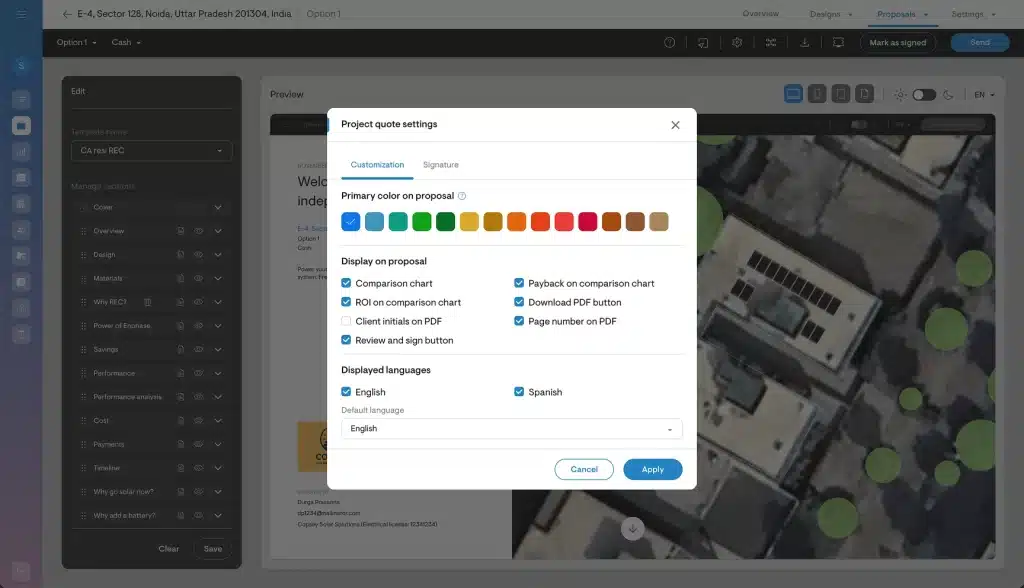Select the red primary color swatch

point(564,222)
